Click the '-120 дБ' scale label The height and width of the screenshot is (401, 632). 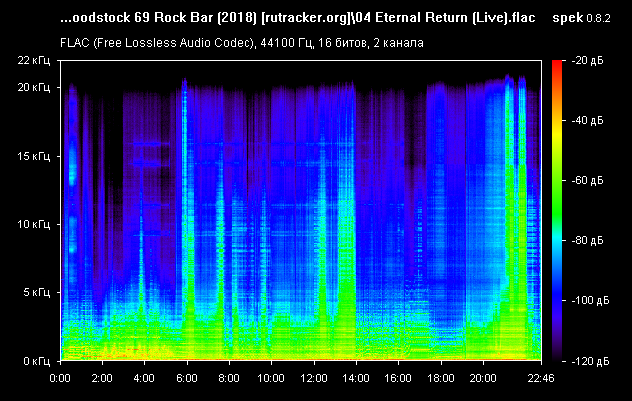(x=590, y=361)
